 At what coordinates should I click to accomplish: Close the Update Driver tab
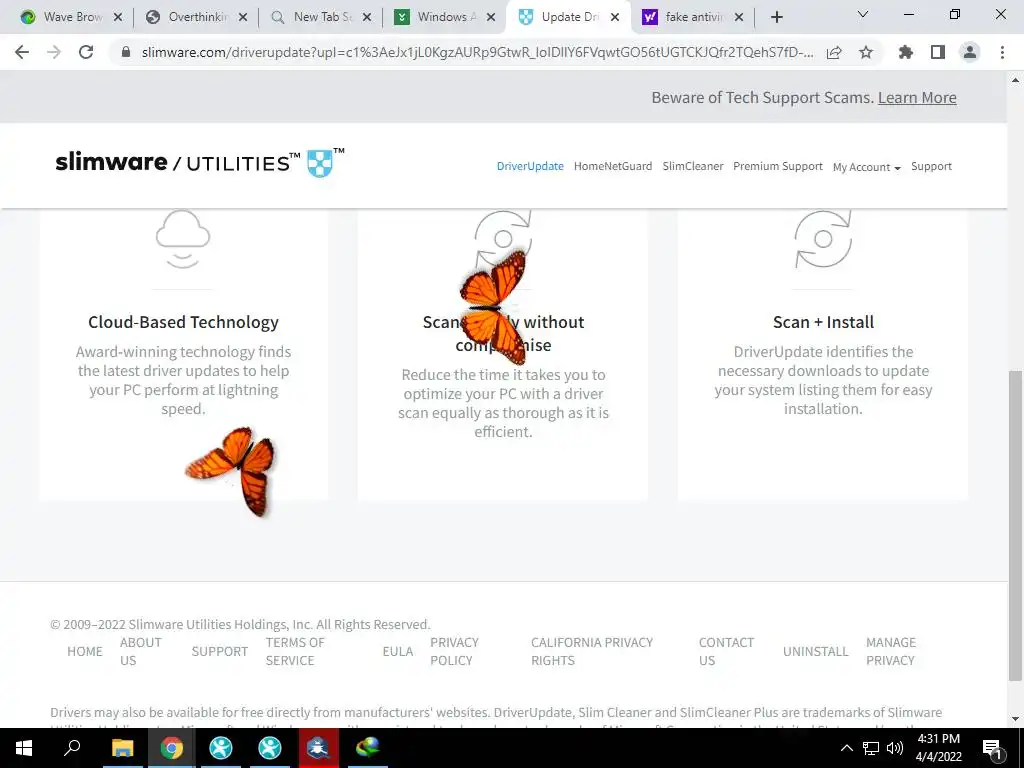615,18
